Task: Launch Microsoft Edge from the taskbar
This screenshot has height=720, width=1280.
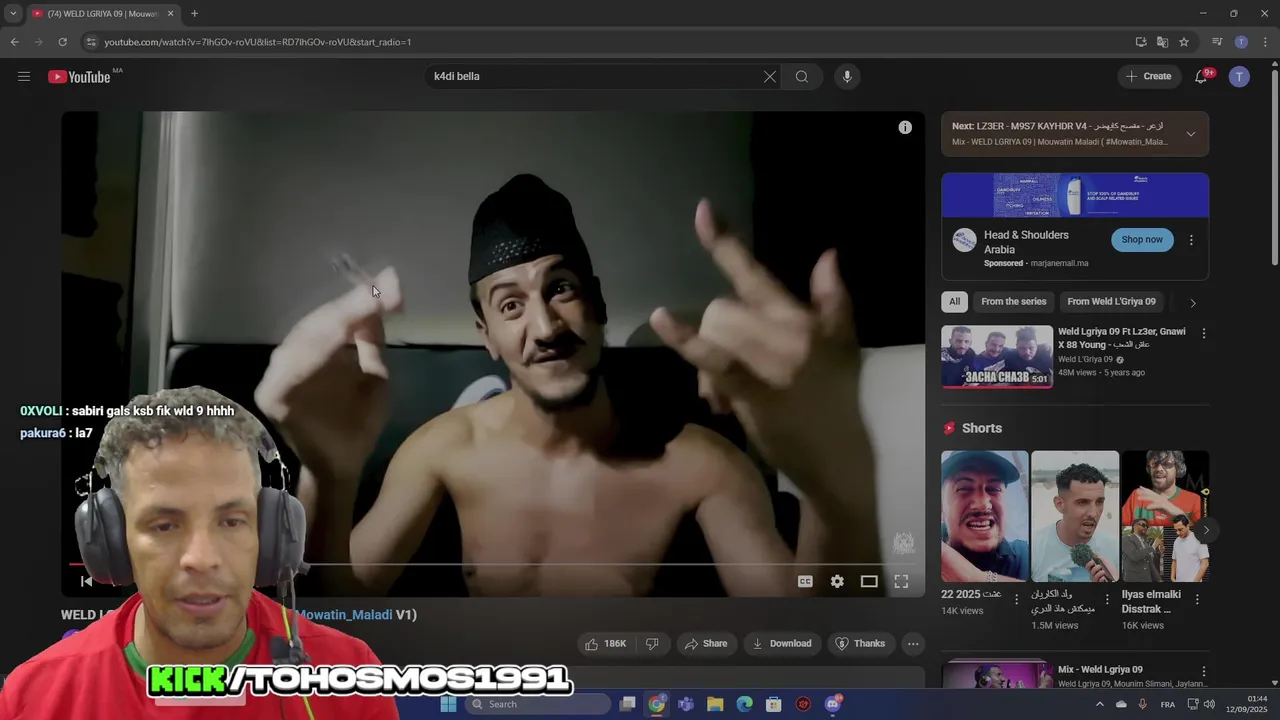Action: click(744, 704)
